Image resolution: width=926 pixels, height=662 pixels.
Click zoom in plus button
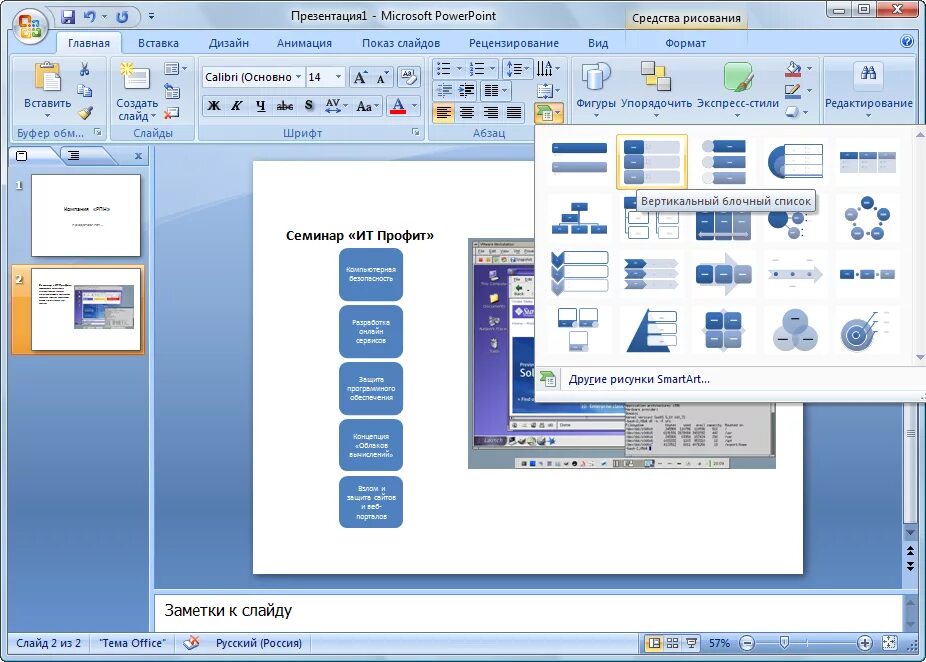(865, 643)
